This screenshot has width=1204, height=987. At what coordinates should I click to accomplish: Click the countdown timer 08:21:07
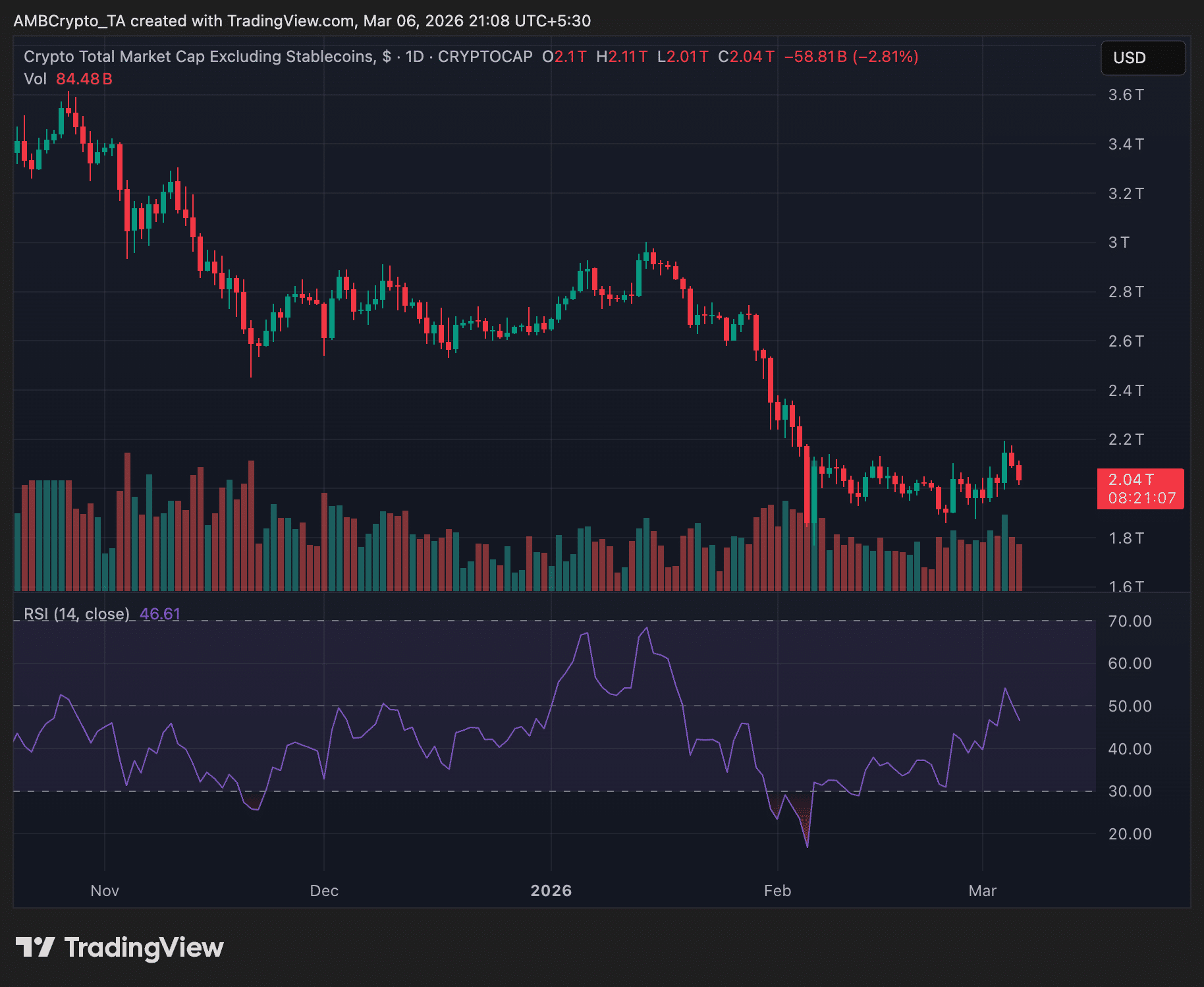[x=1141, y=499]
